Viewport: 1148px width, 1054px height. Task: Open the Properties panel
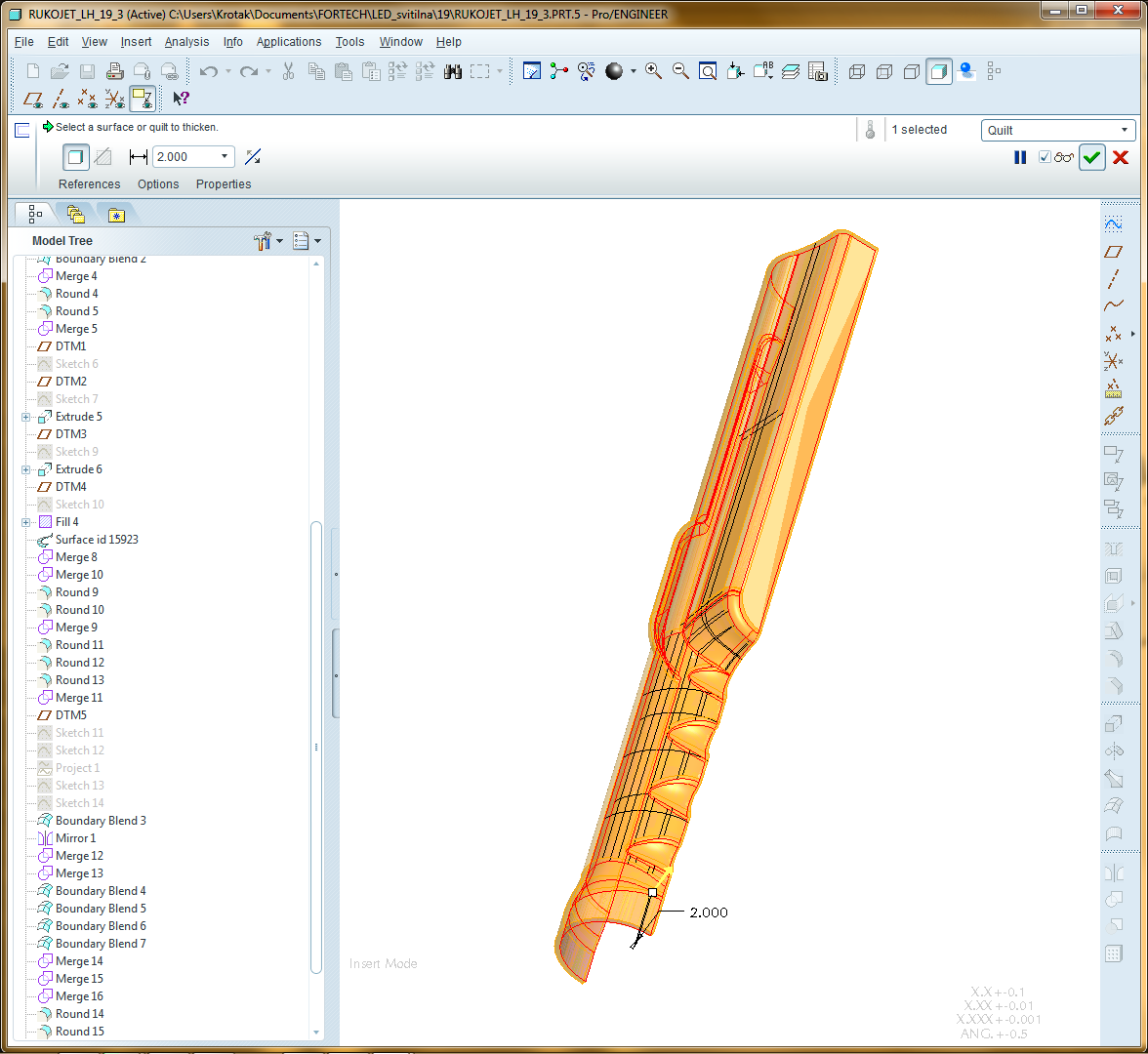point(224,184)
